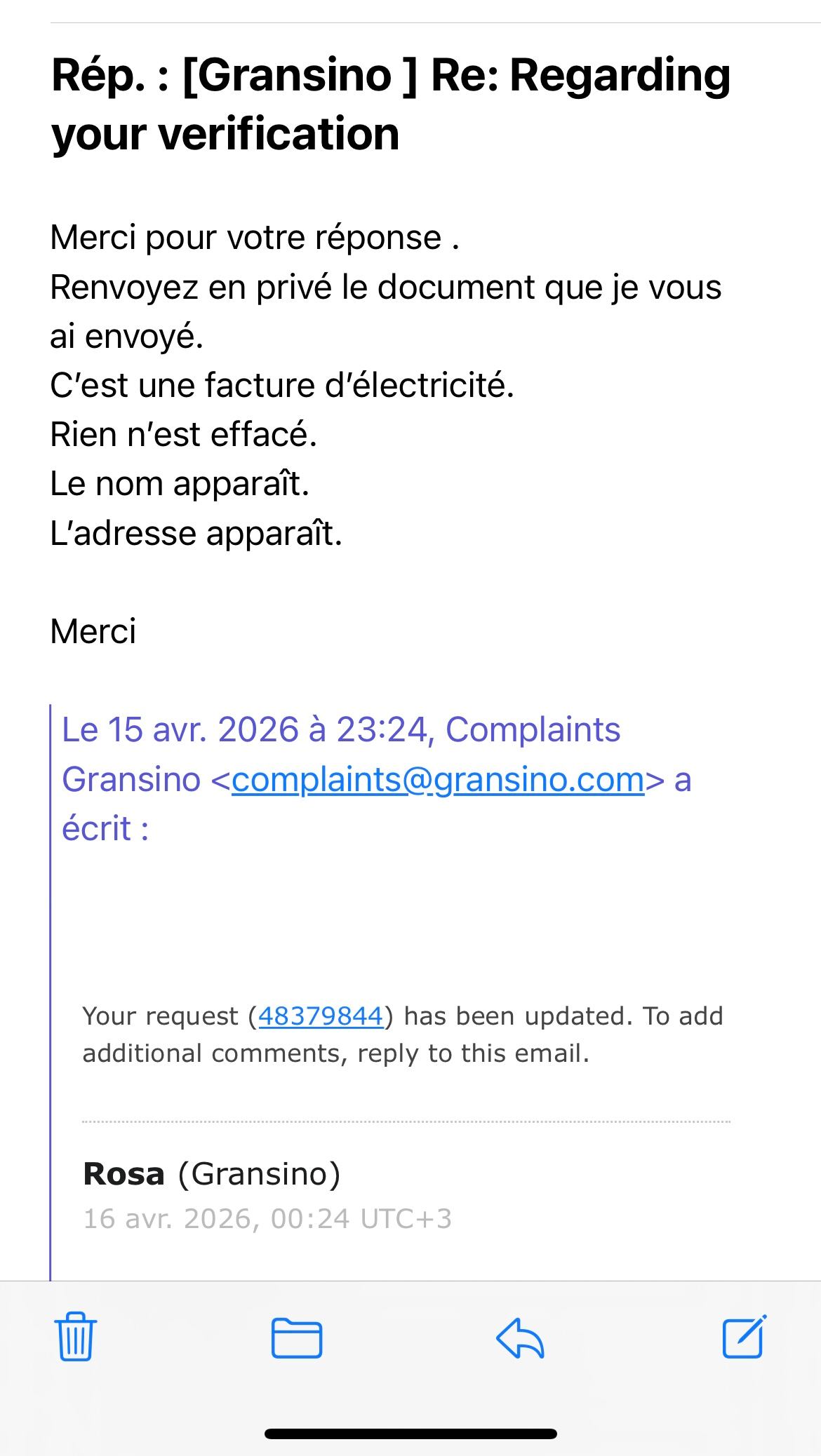This screenshot has width=821, height=1456.
Task: Tap the sender name 'Rosa'
Action: coord(124,1173)
